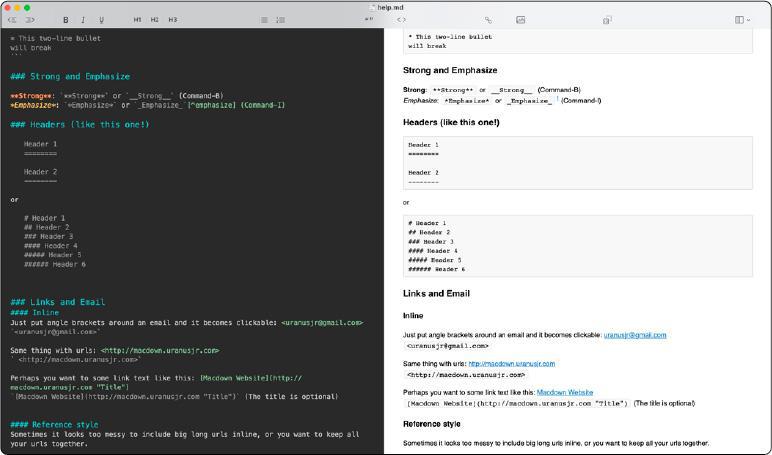Apply Heading 1 style
772x455 pixels.
[137, 20]
